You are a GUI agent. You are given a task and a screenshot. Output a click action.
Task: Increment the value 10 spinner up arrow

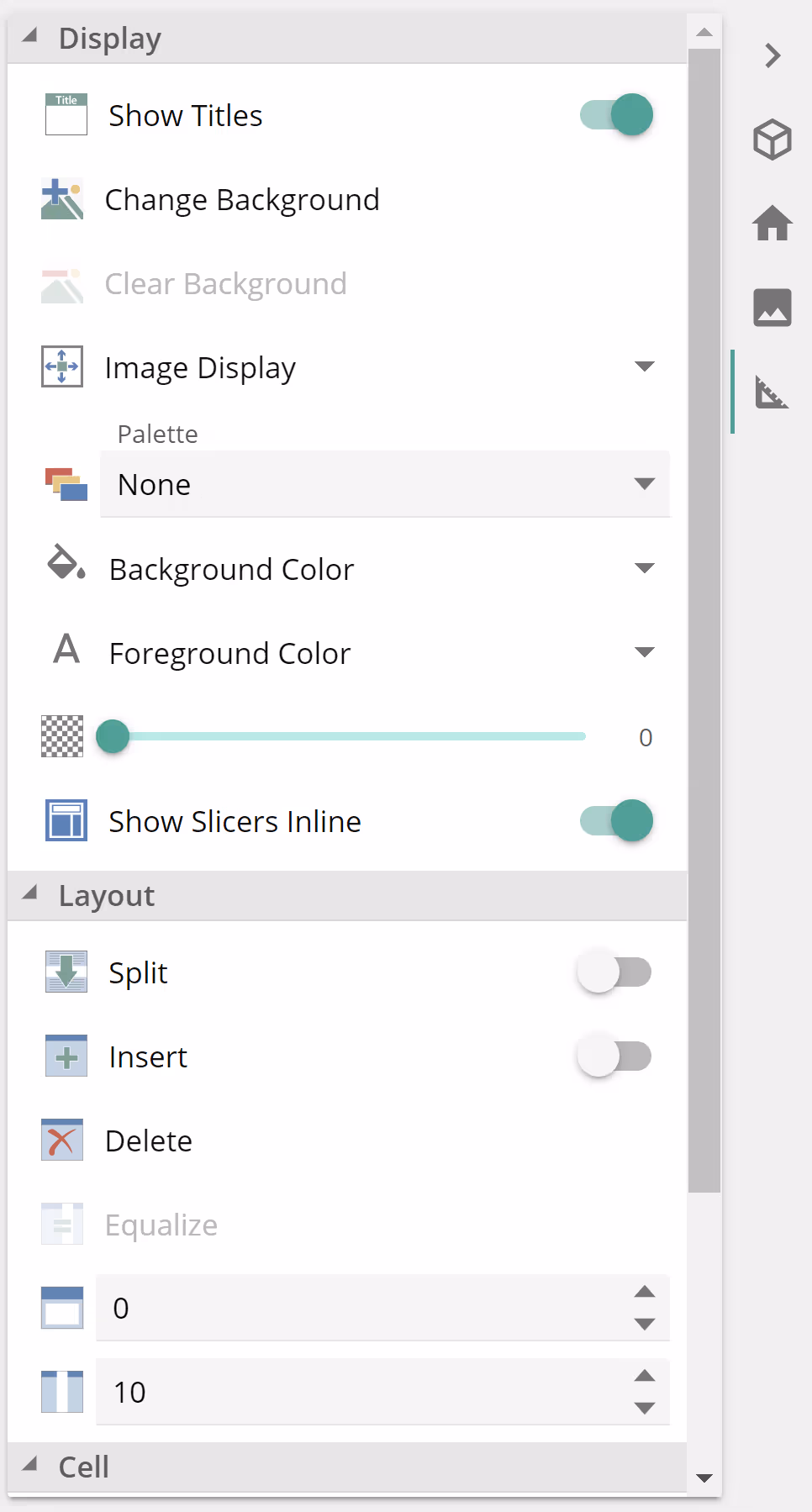pos(644,1376)
